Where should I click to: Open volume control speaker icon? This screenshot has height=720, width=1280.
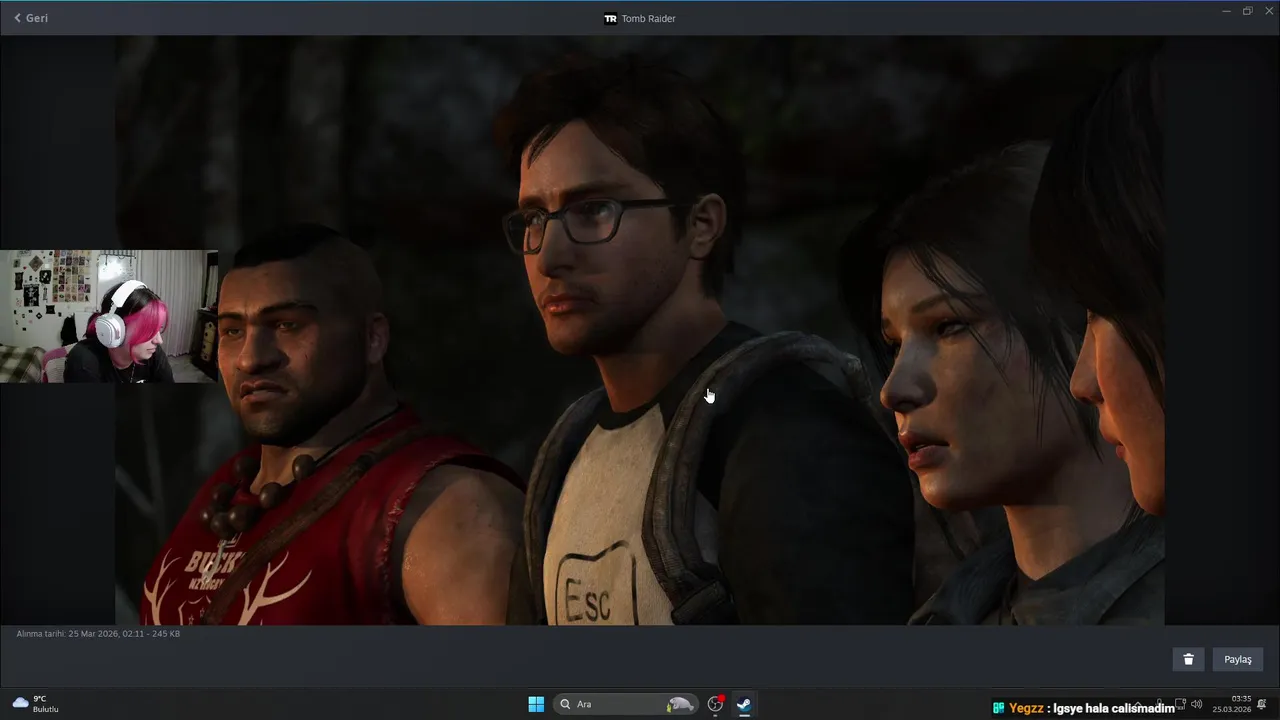tap(1196, 704)
